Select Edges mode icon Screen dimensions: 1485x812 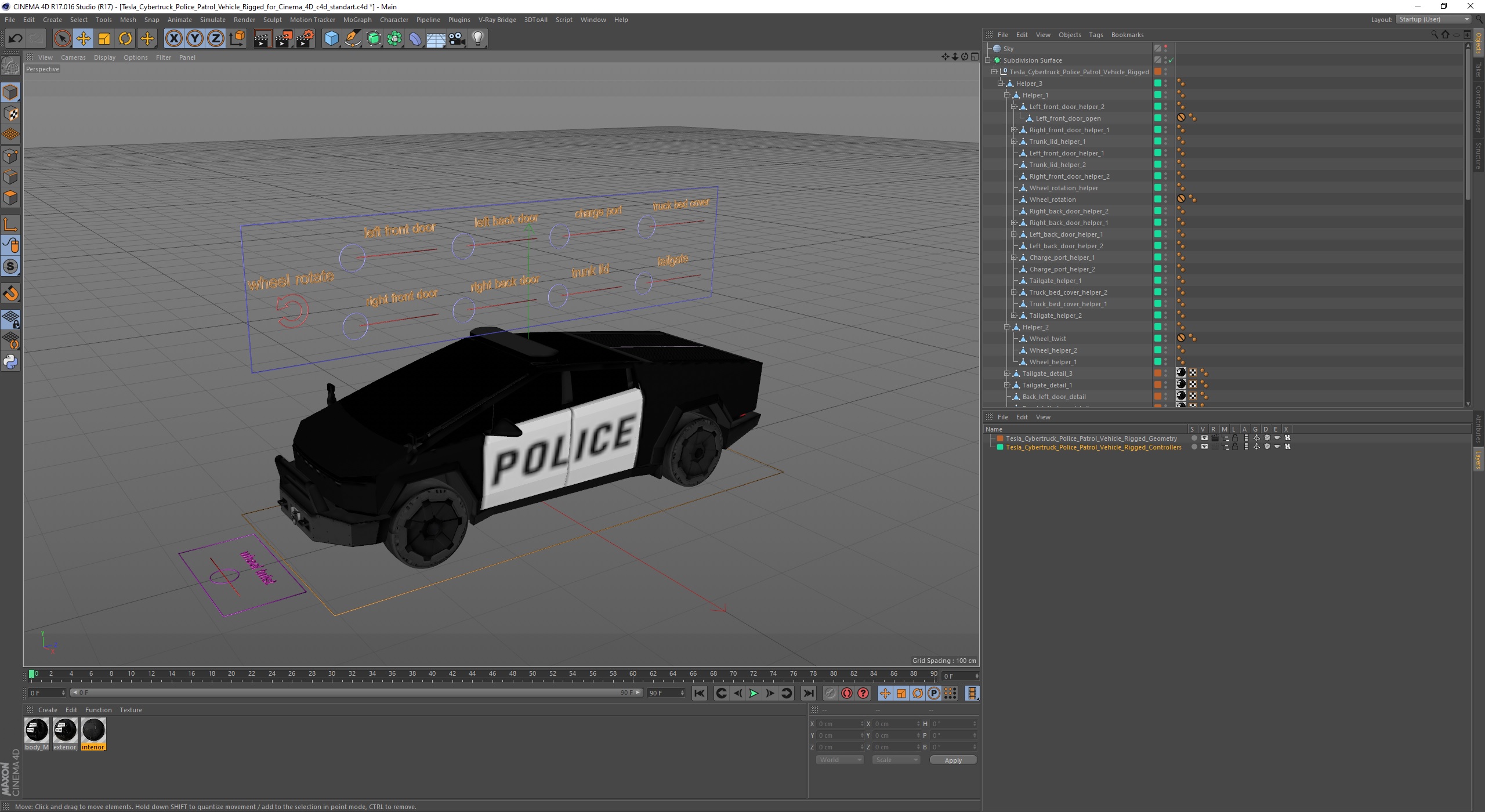[x=10, y=176]
